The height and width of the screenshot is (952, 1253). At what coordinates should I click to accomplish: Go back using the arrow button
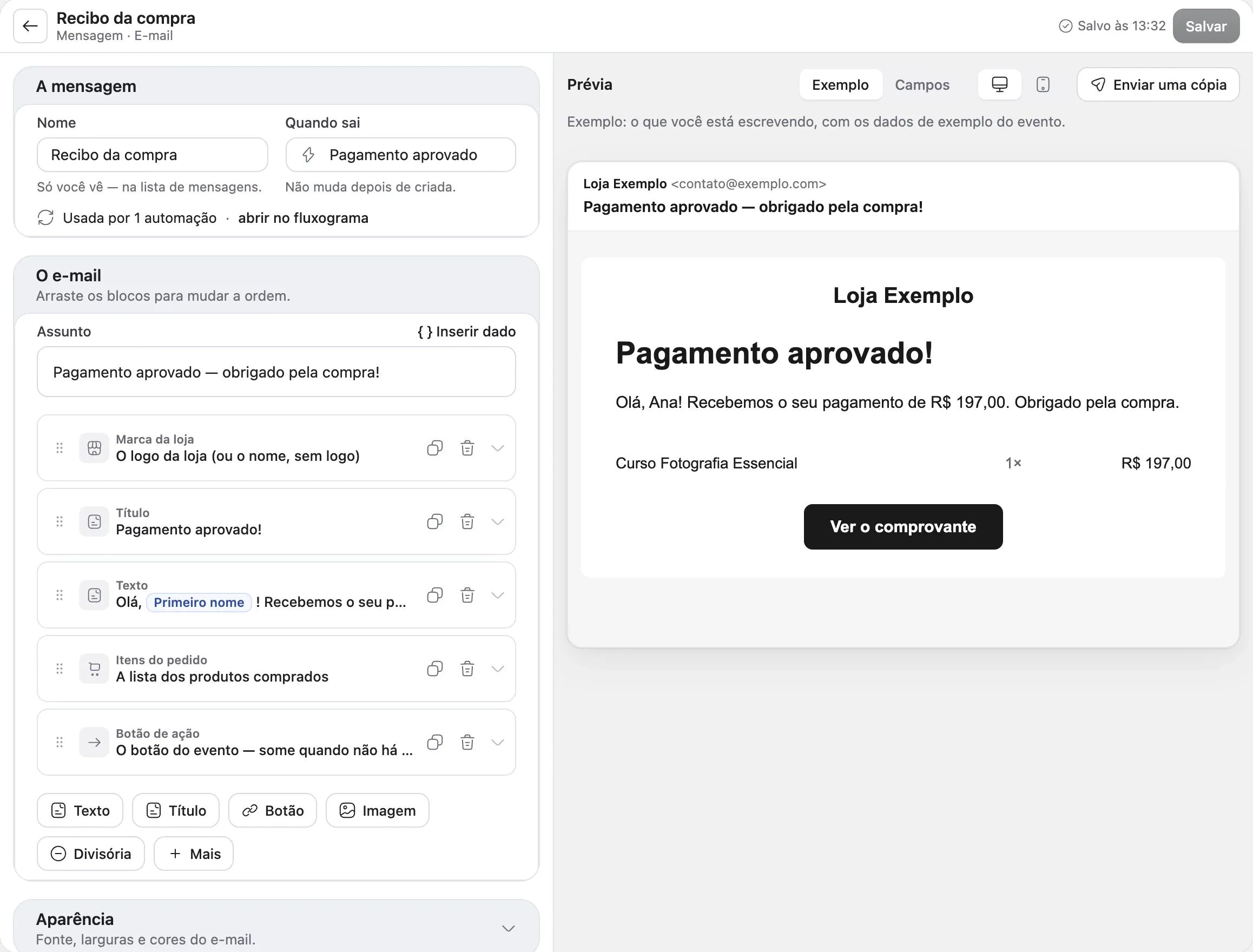(x=30, y=26)
